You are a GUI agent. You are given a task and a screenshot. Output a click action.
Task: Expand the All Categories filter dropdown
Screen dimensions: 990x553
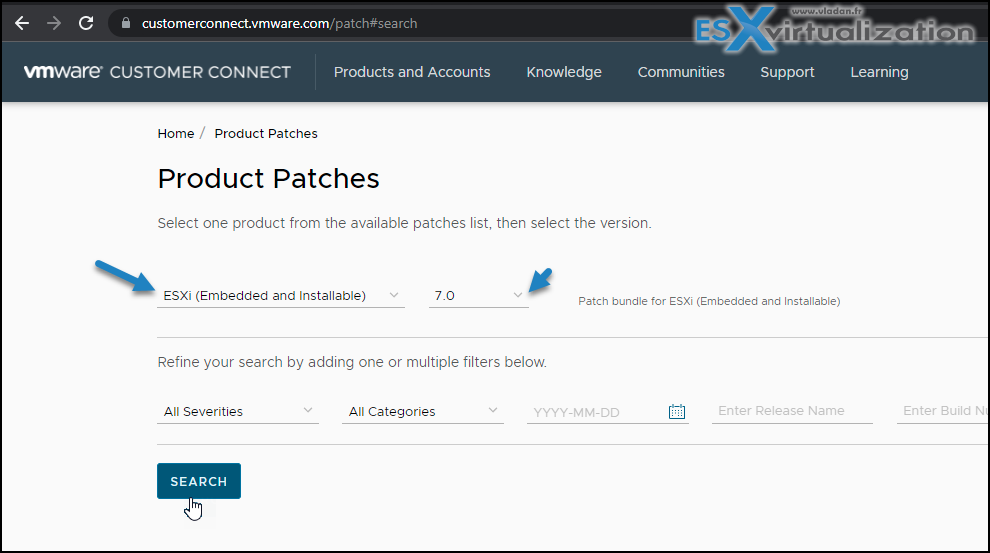pyautogui.click(x=422, y=412)
